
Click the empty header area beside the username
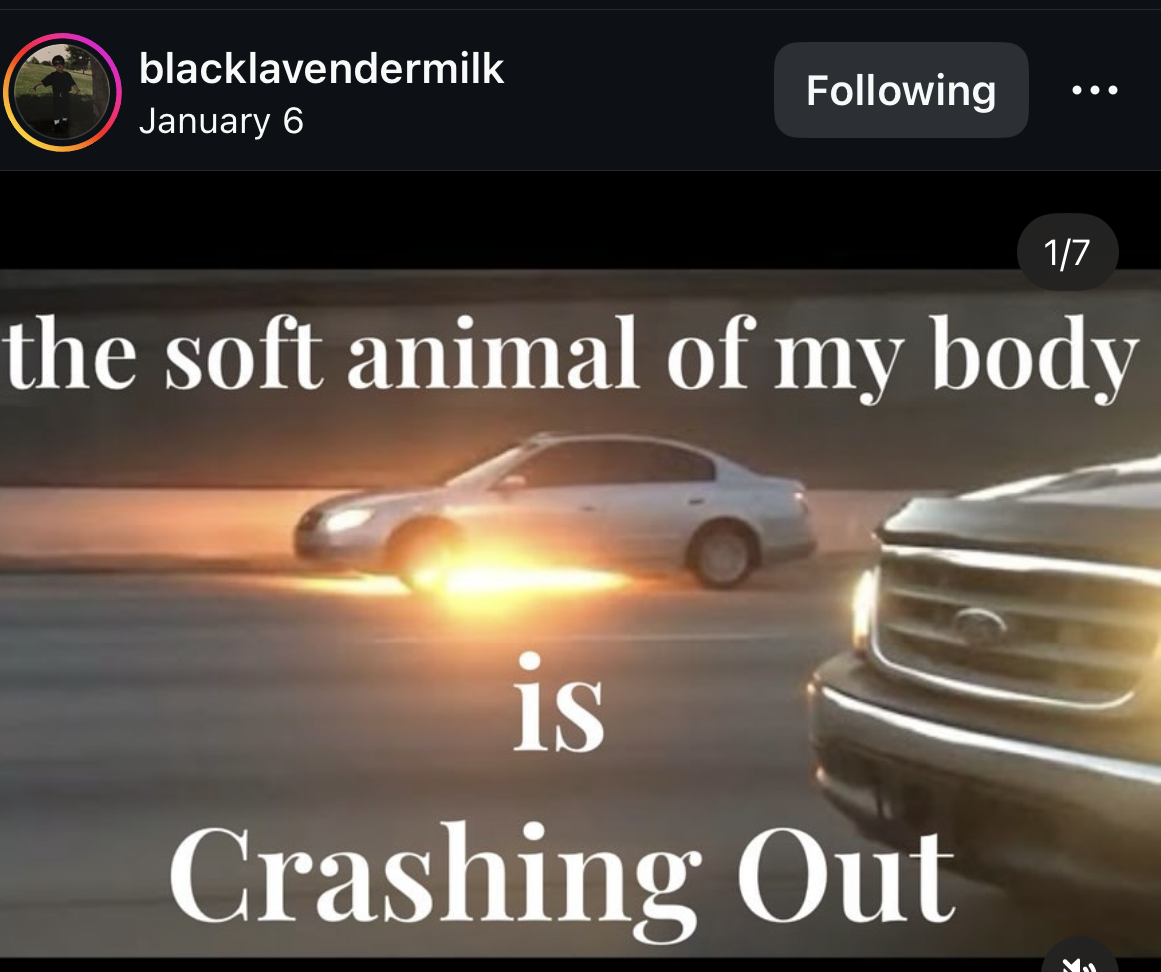tap(637, 90)
